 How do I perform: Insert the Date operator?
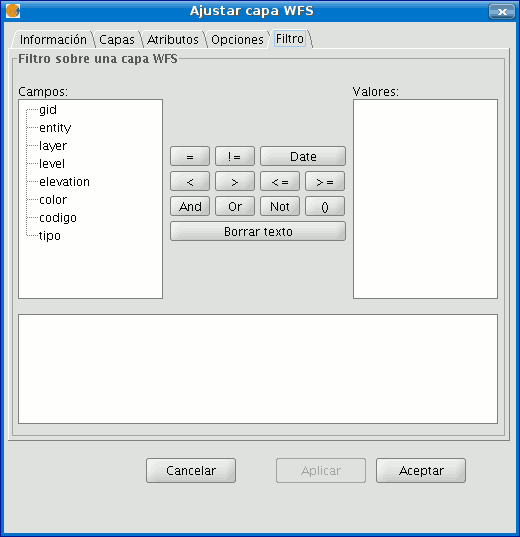pyautogui.click(x=303, y=156)
